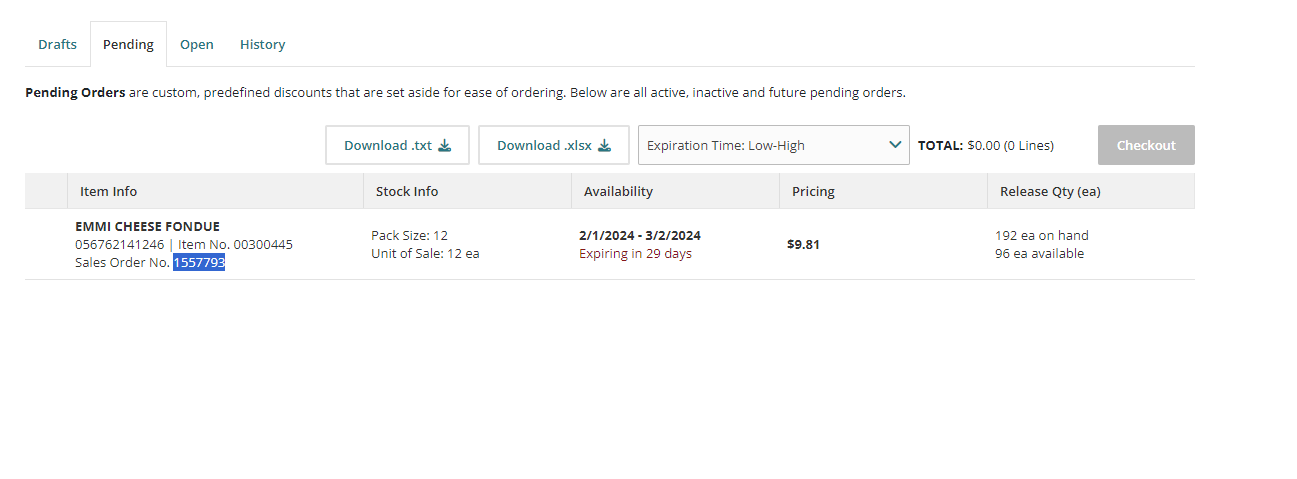Image resolution: width=1297 pixels, height=479 pixels.
Task: Click the Checkout button
Action: point(1146,145)
